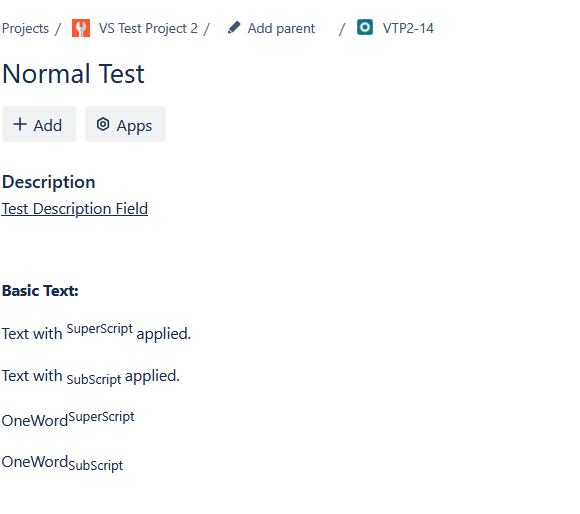Click the Normal Test title to edit
The width and height of the screenshot is (580, 514).
(73, 74)
